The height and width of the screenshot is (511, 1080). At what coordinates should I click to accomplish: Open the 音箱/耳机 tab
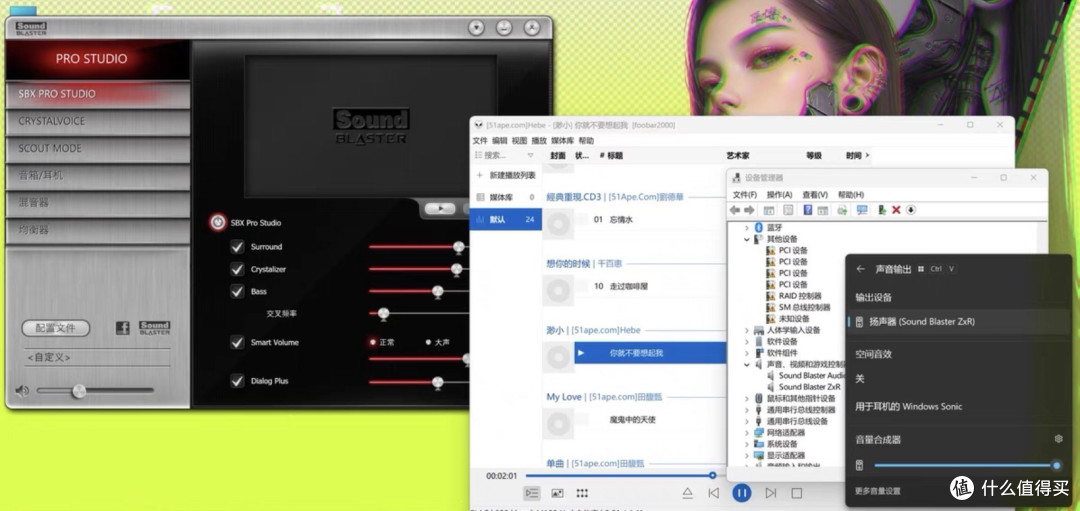pyautogui.click(x=97, y=176)
